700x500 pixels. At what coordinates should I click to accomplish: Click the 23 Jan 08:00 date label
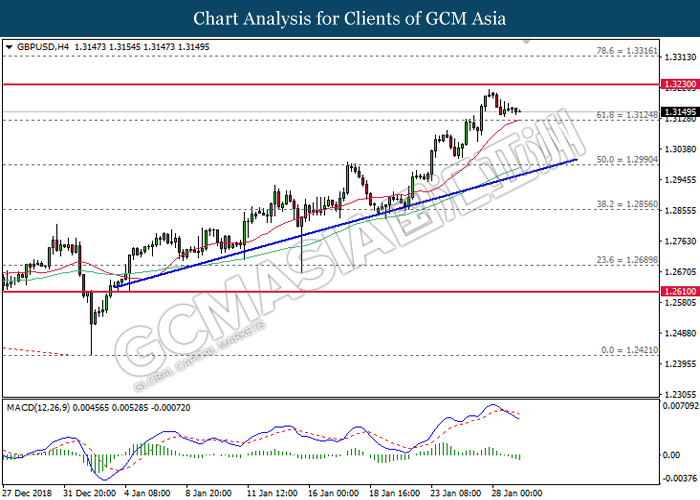455,493
